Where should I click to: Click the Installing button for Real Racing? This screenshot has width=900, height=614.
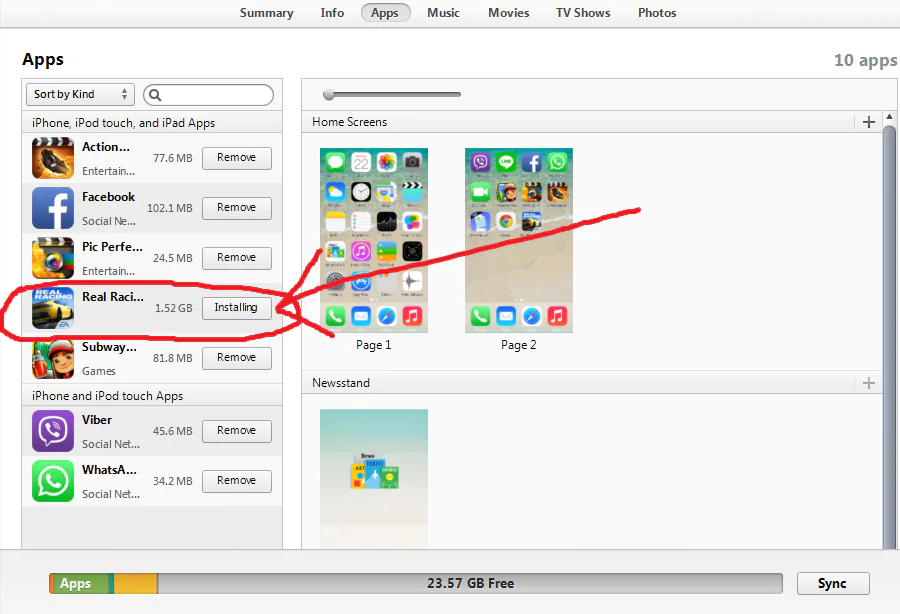pos(236,308)
